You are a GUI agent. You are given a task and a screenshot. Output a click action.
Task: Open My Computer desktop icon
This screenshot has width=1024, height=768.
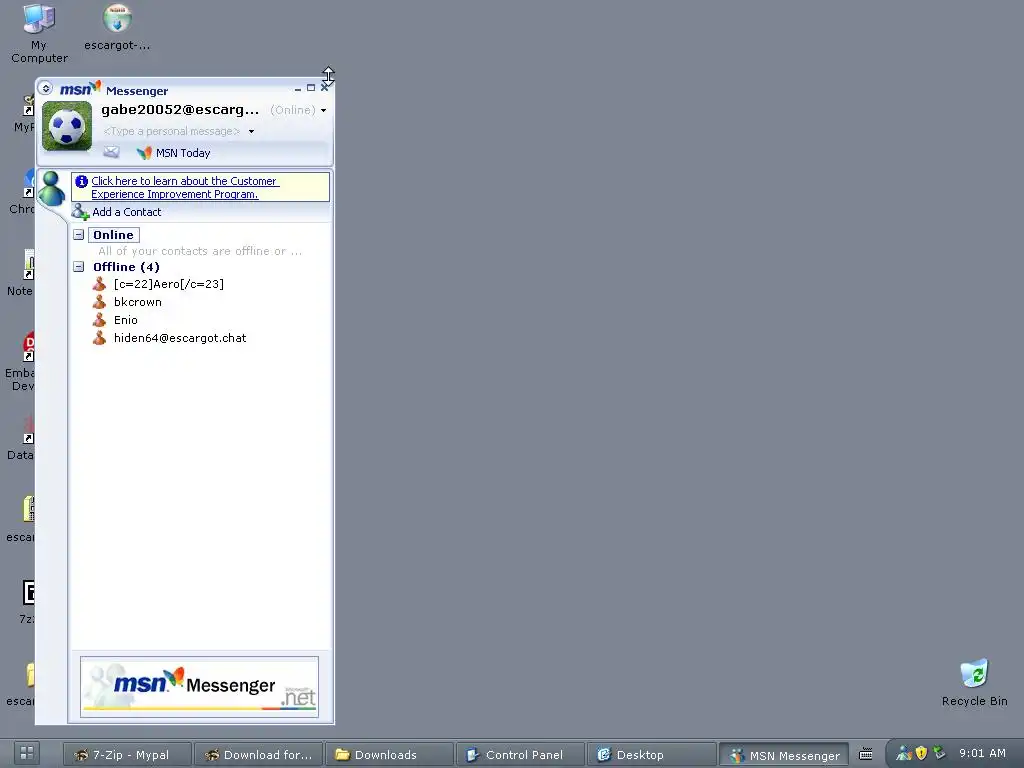39,33
